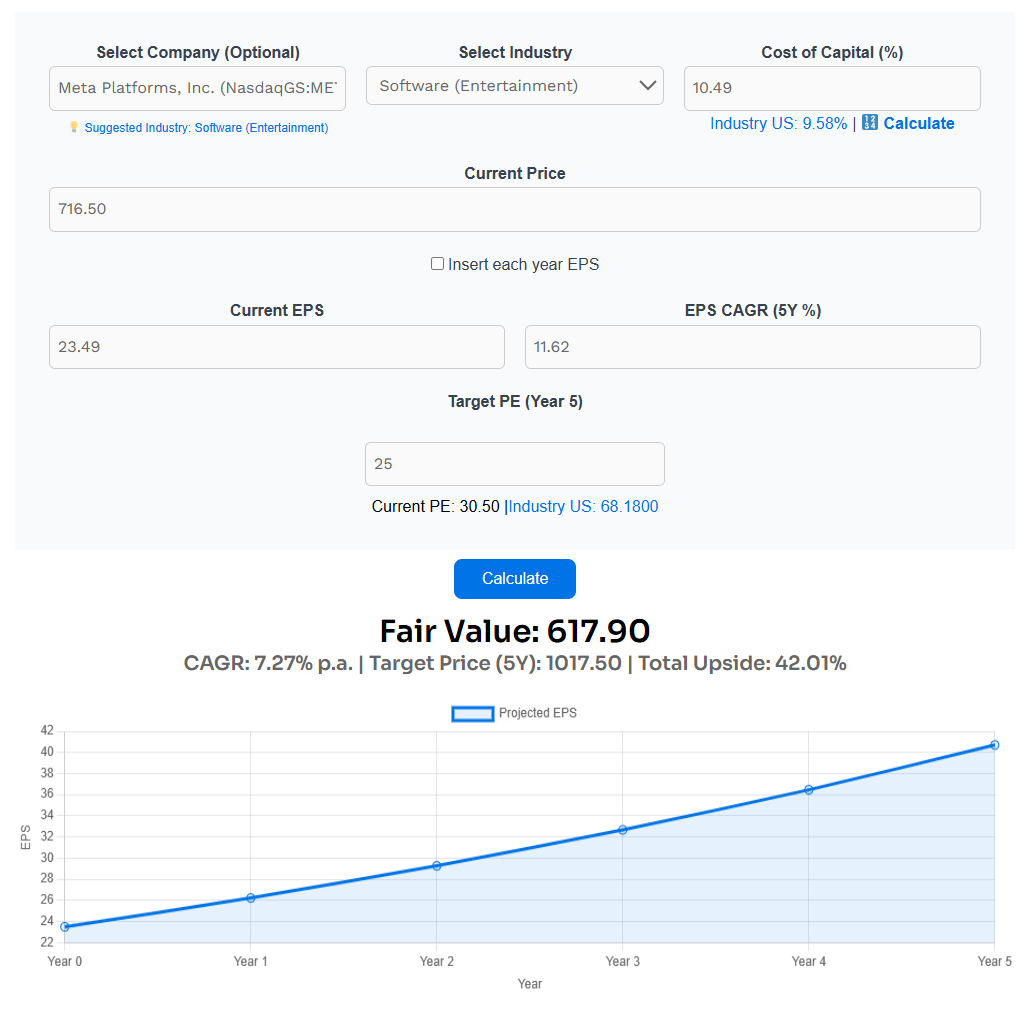
Task: Focus the Current Price field
Action: click(x=515, y=210)
